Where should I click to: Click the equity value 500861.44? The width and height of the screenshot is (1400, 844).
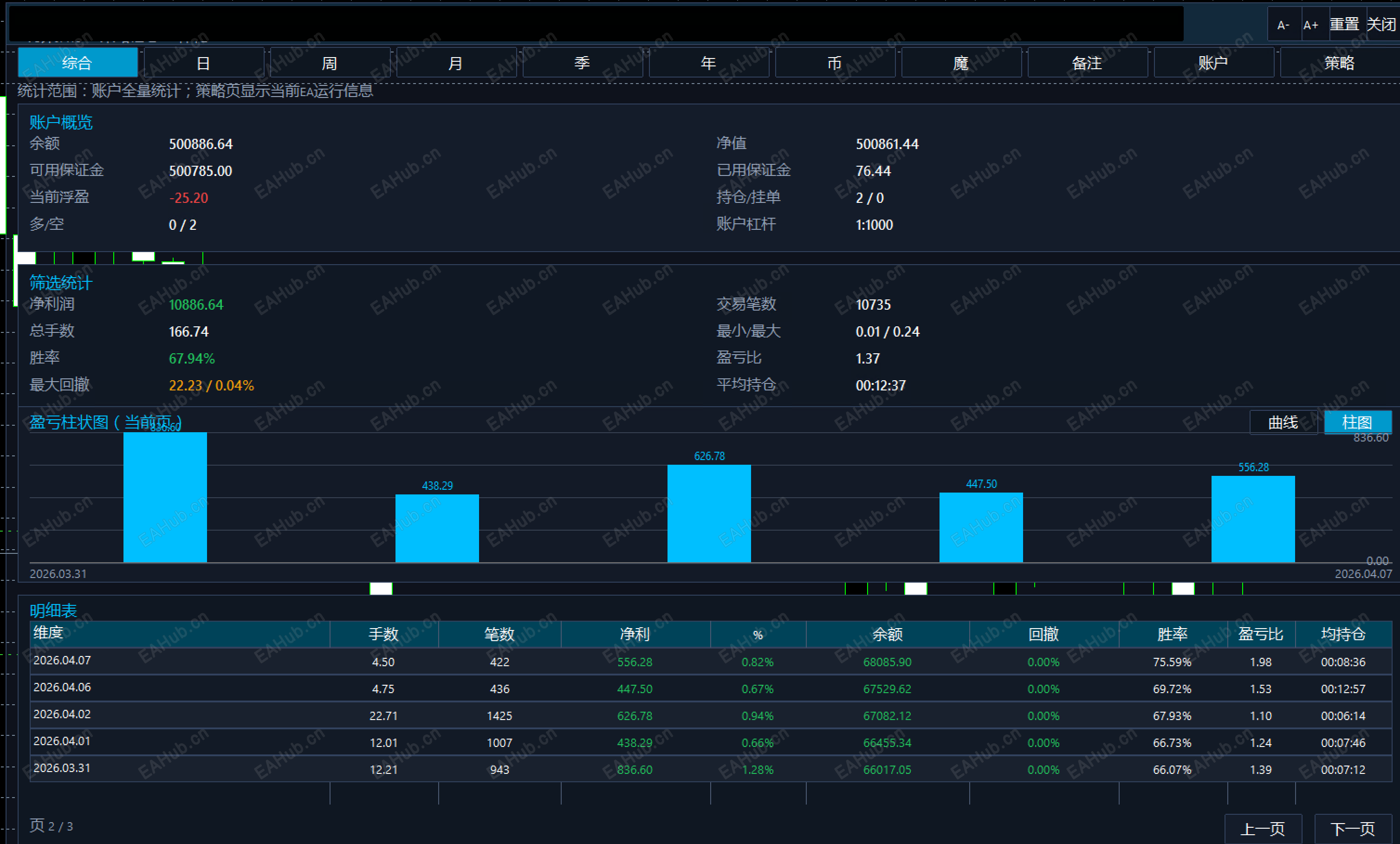click(887, 144)
